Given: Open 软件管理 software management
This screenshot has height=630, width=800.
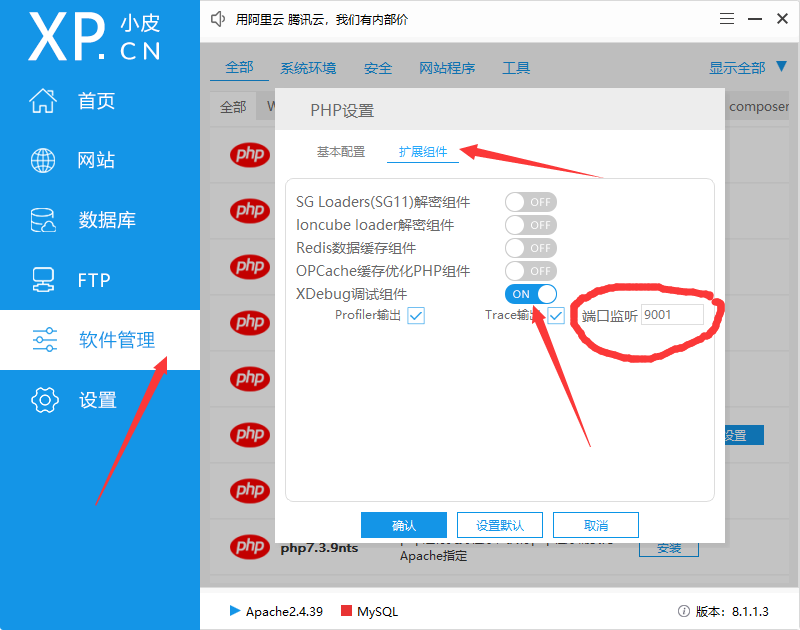Looking at the screenshot, I should coord(100,340).
